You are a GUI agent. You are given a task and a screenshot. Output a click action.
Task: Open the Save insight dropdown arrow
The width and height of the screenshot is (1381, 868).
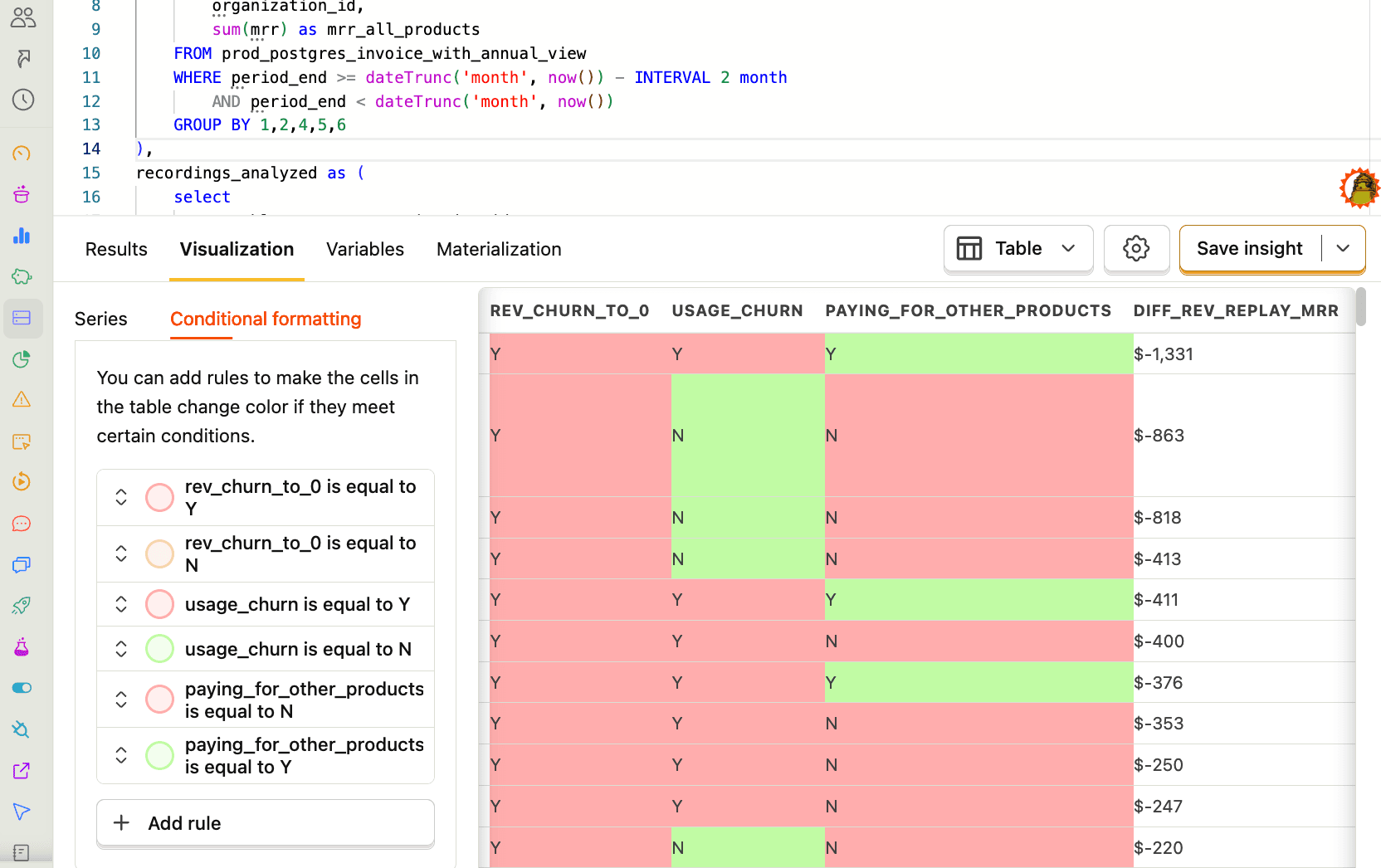click(1343, 248)
